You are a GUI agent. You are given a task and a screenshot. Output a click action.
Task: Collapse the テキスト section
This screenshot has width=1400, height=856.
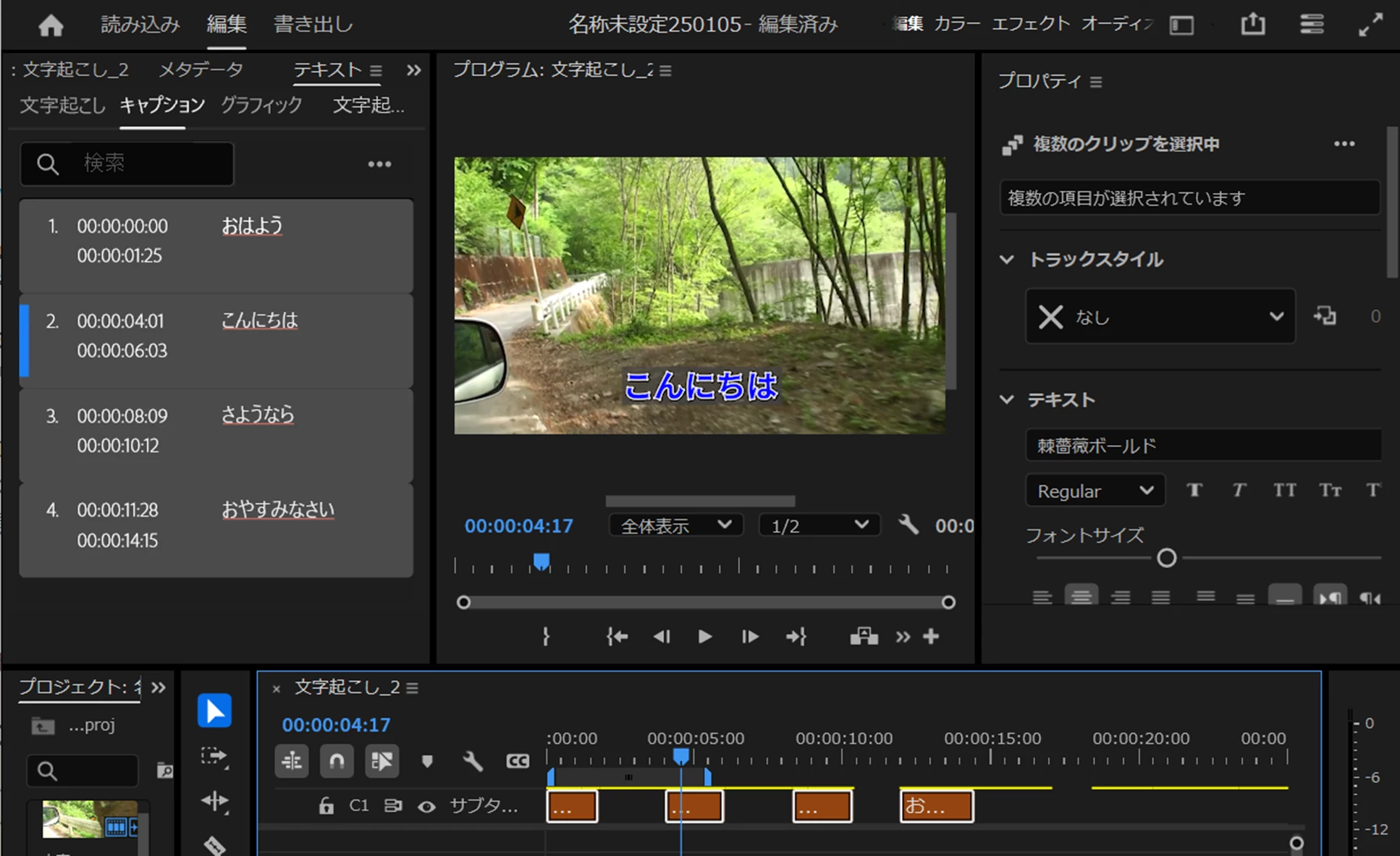coord(1007,399)
